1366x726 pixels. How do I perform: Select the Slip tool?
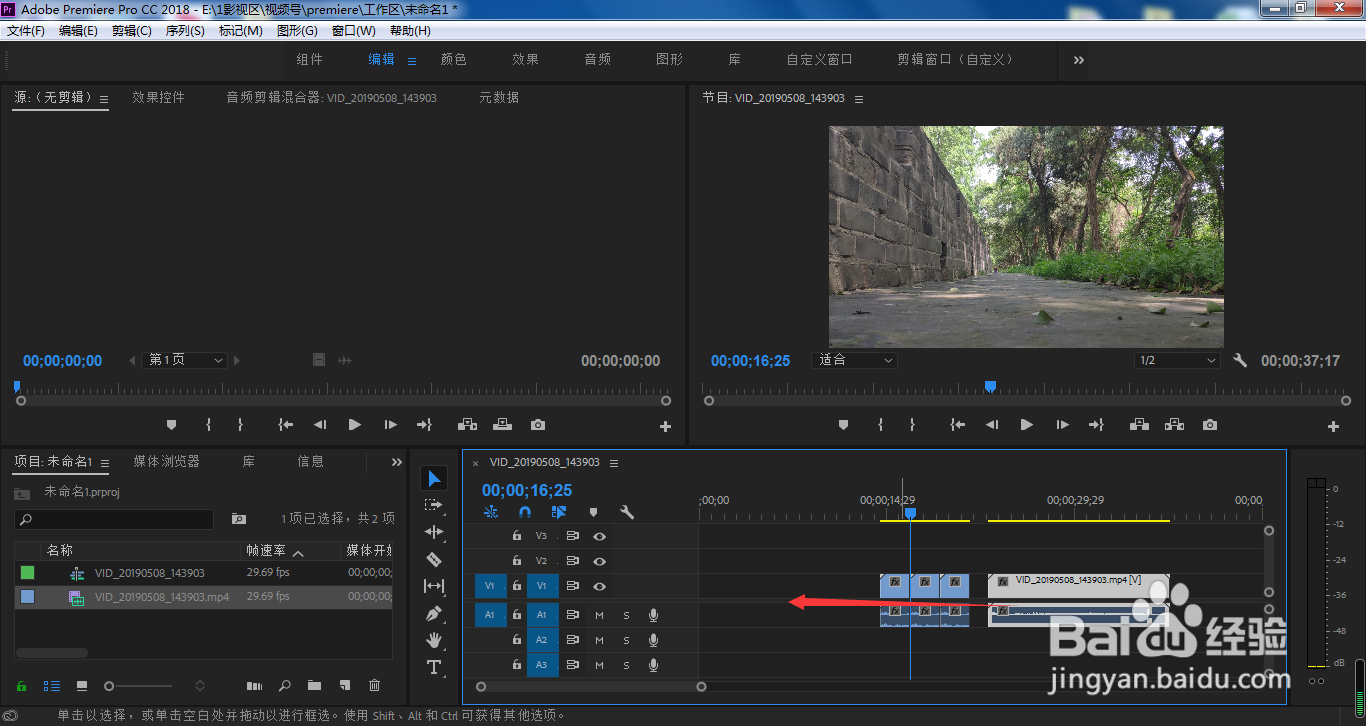pos(434,586)
